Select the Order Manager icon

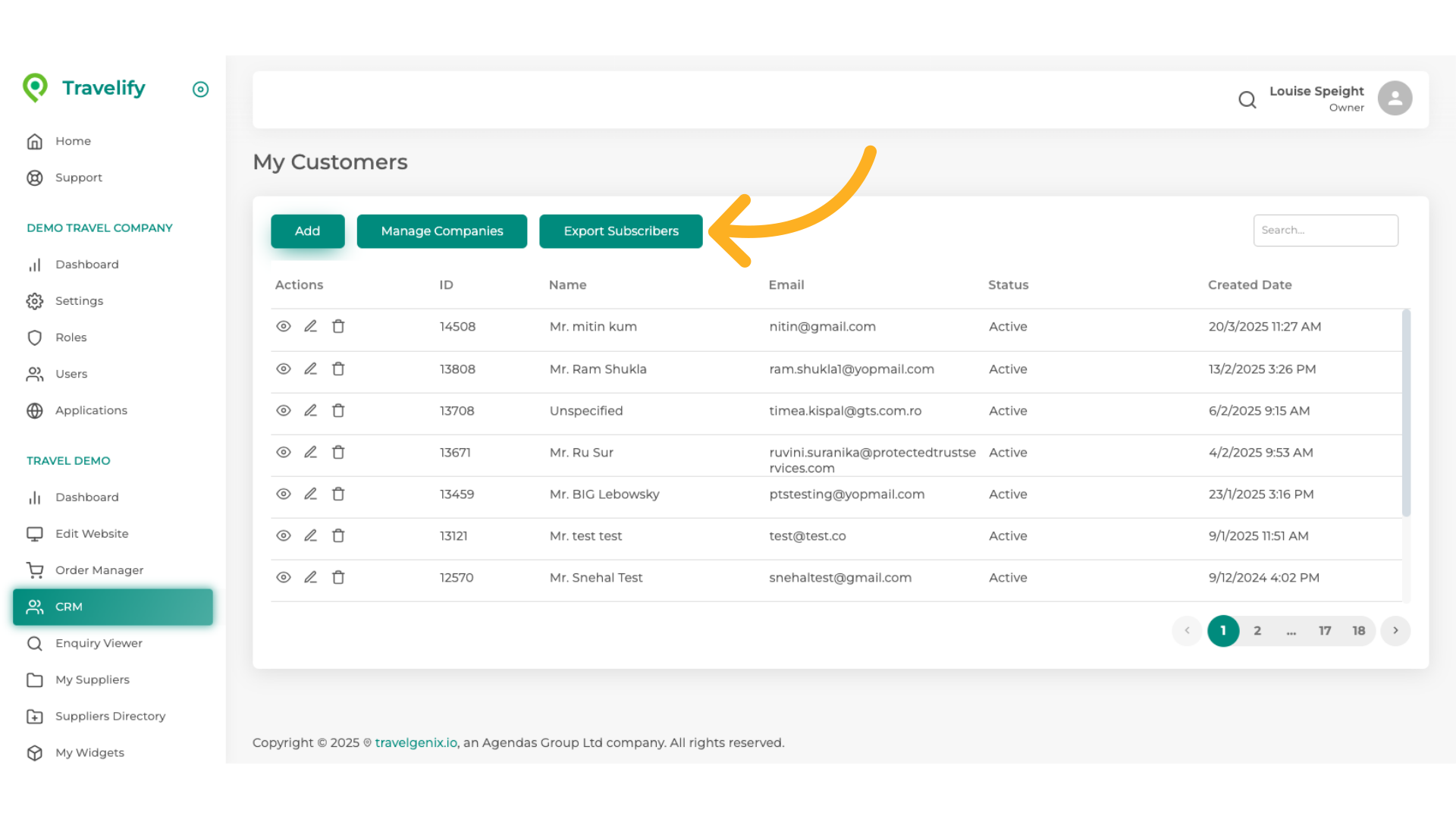35,570
